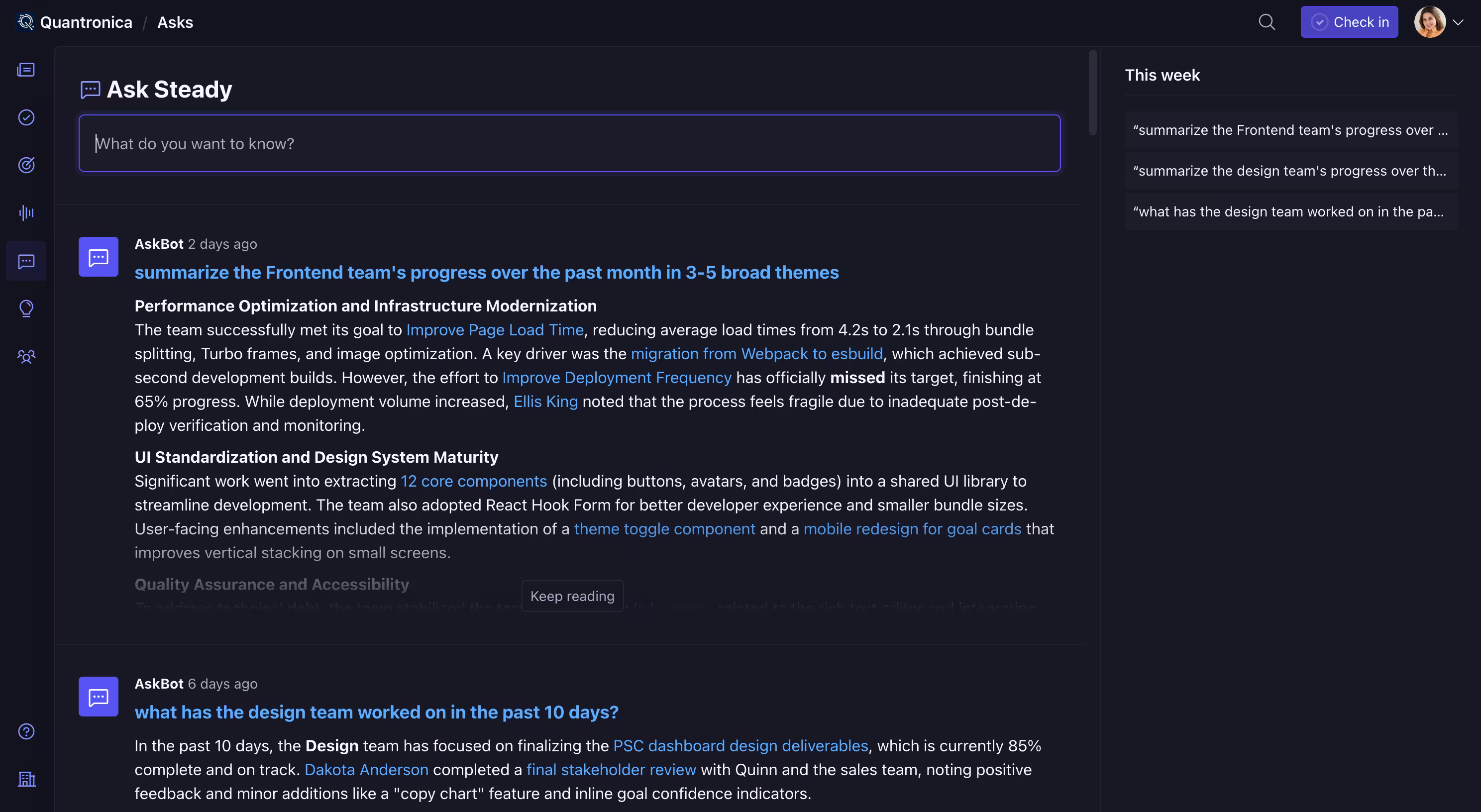
Task: Follow the theme toggle component link
Action: pyautogui.click(x=665, y=529)
